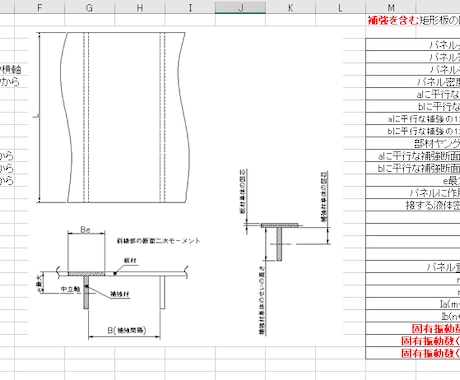The image size is (460, 380).
Task: Click the 'パネル密' table row cell
Action: click(413, 82)
